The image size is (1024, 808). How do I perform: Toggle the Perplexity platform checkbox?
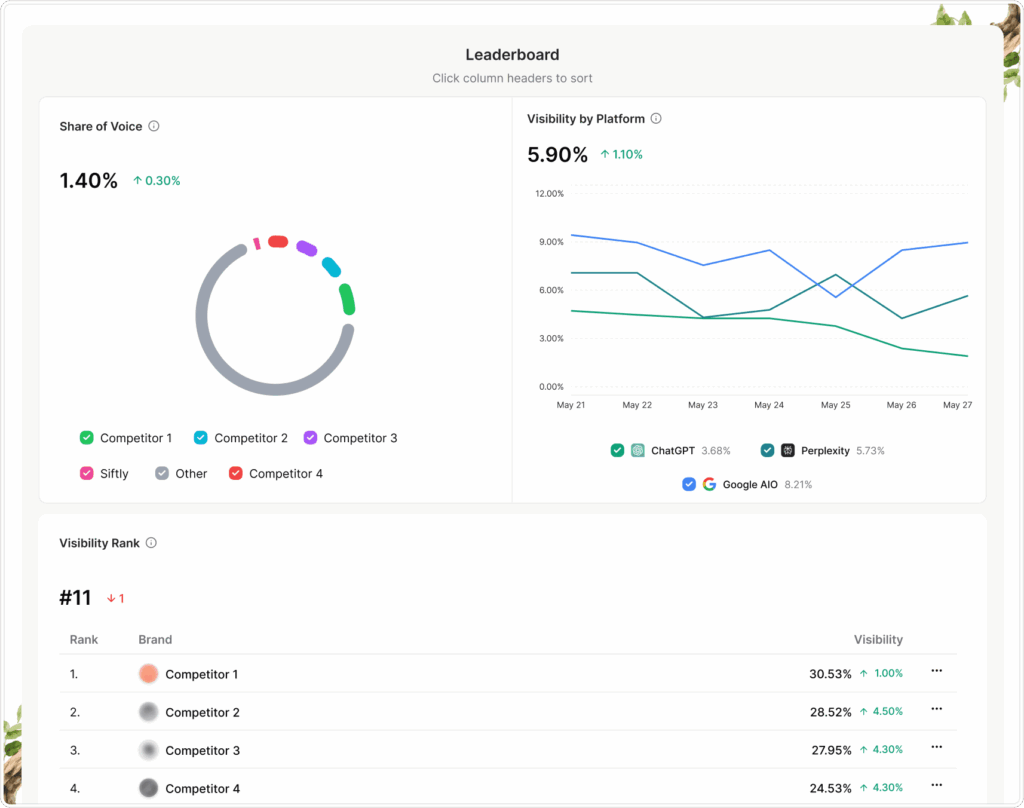point(767,451)
